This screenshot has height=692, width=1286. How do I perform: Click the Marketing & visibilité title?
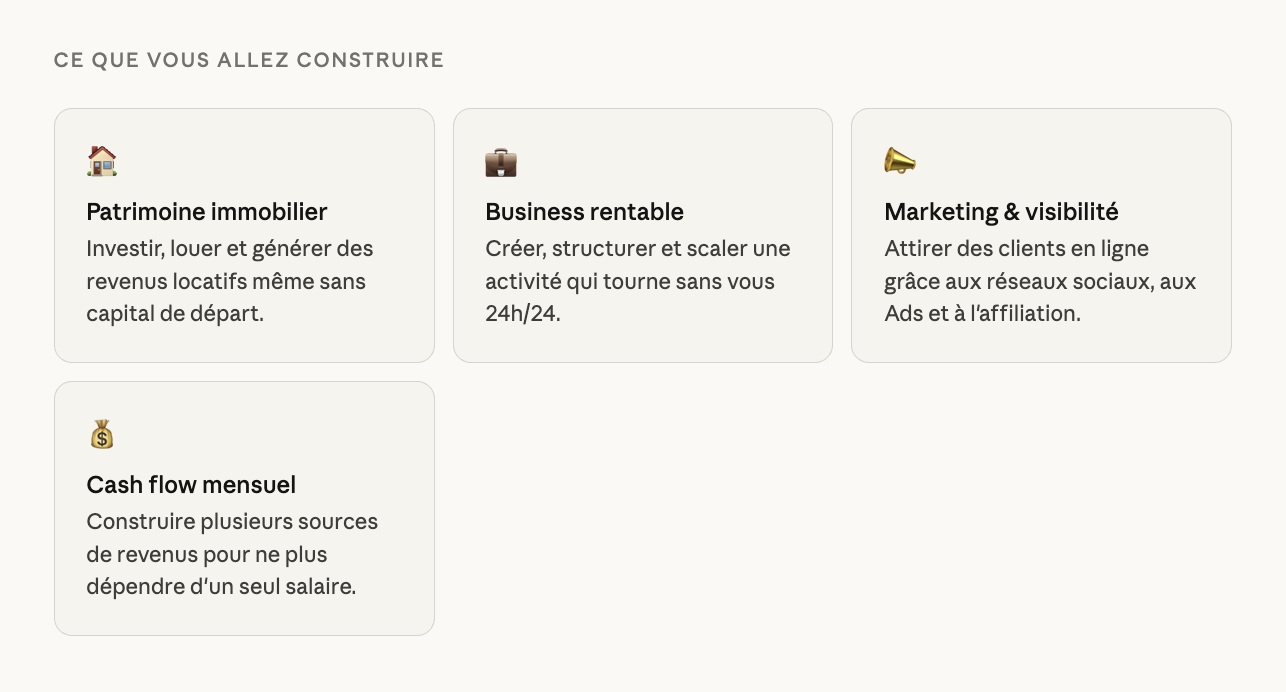click(x=1001, y=212)
